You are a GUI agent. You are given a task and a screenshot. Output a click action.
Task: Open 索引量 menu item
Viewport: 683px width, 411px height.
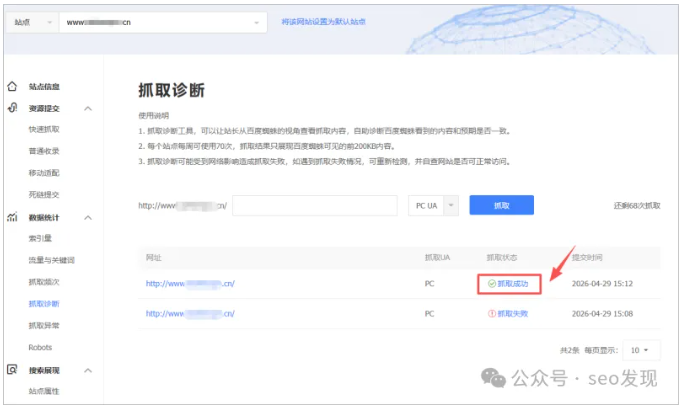pyautogui.click(x=40, y=238)
